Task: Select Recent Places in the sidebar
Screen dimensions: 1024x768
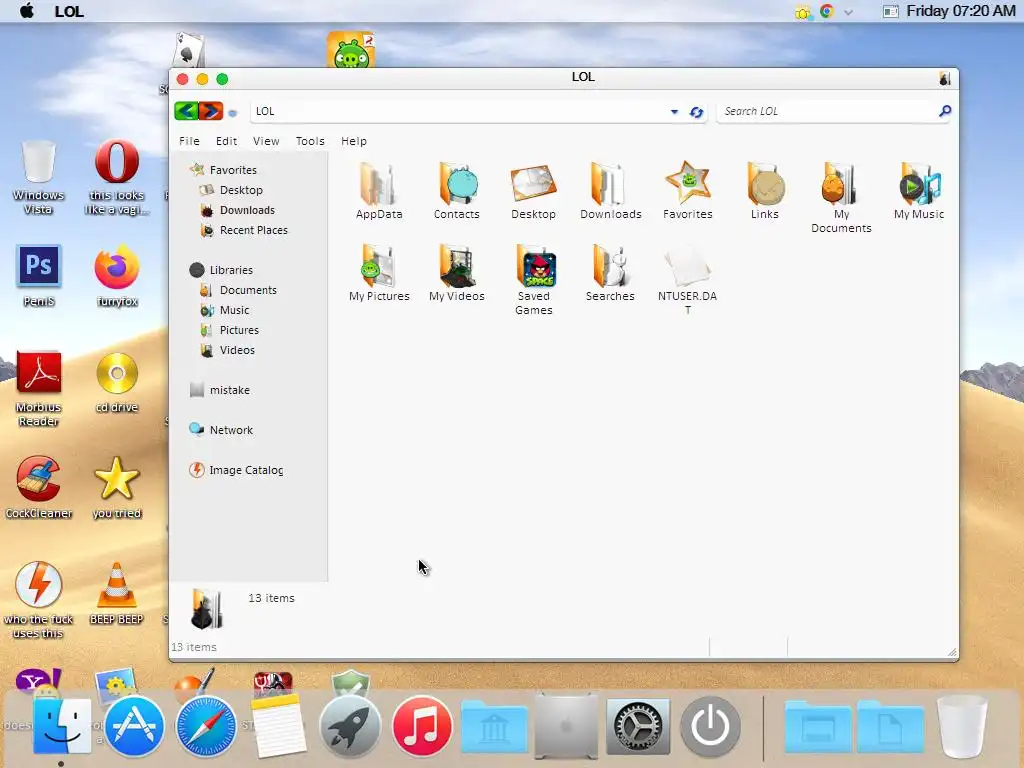Action: [x=244, y=230]
